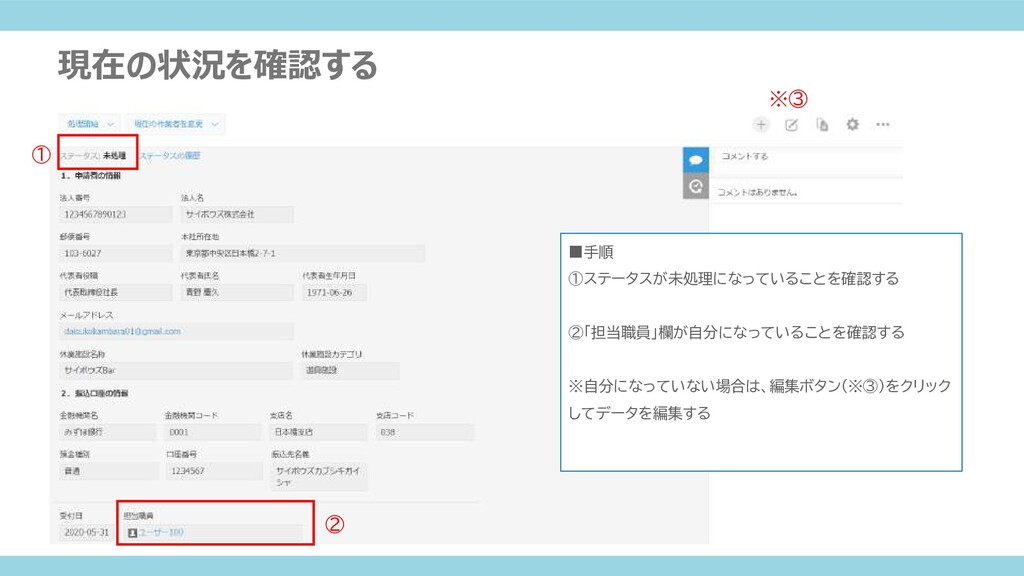
Task: Click the コメントはありません message
Action: tap(758, 193)
